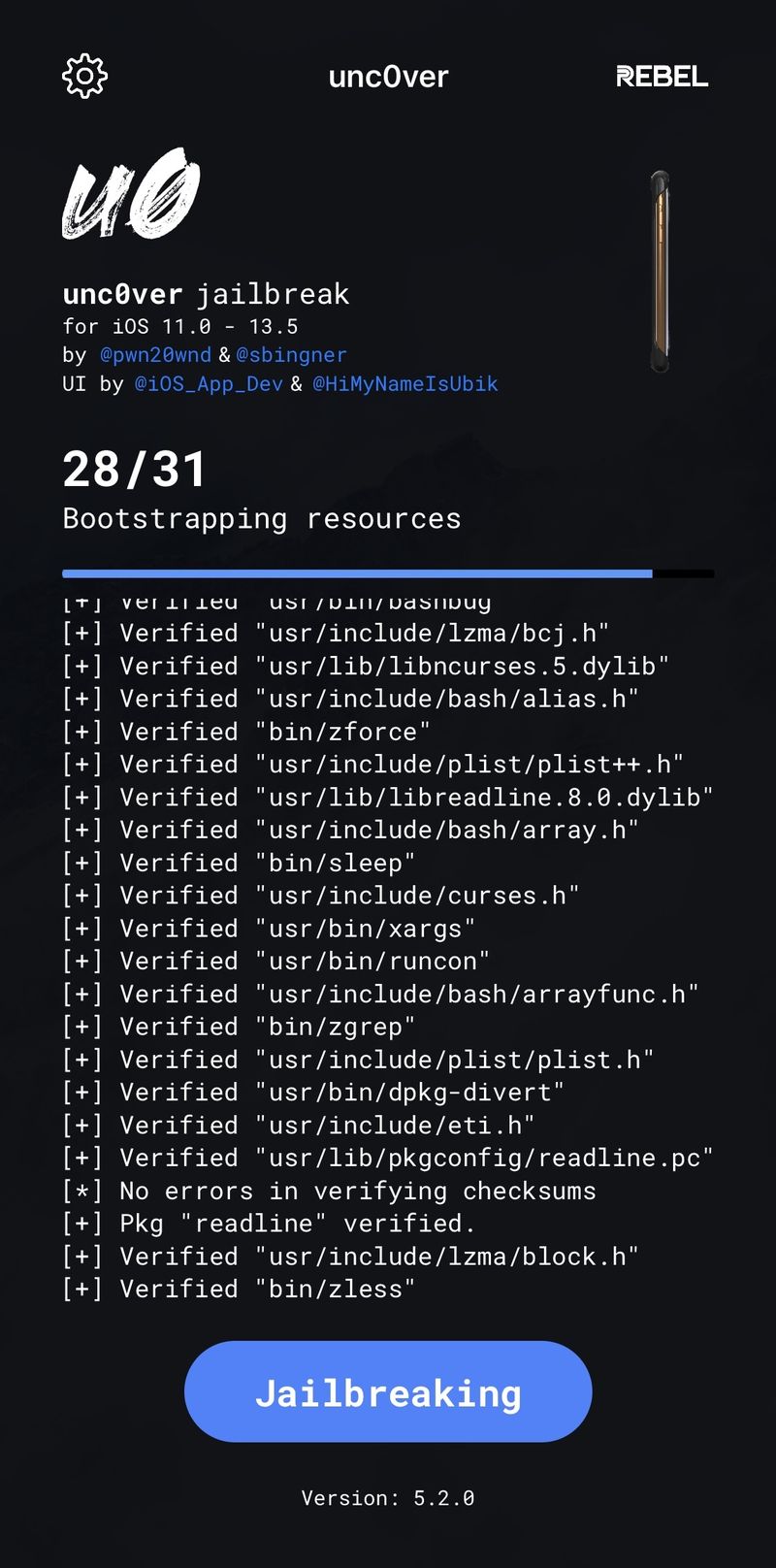The height and width of the screenshot is (1568, 776).
Task: Tap the unc0ver jailbreak heading
Action: [x=206, y=294]
